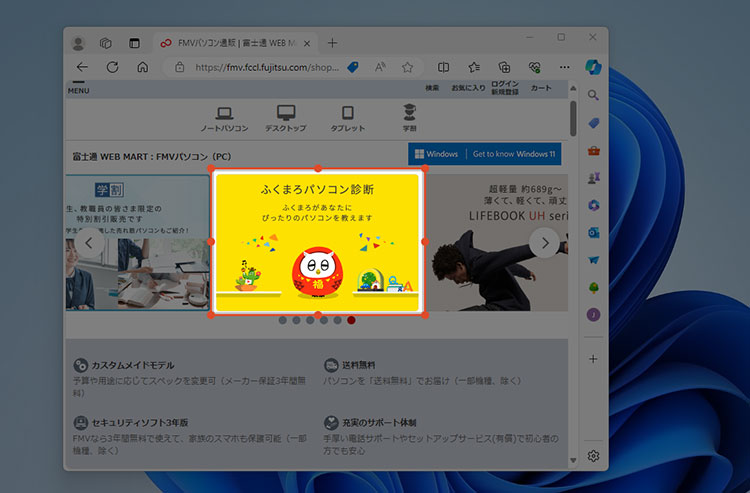Image resolution: width=750 pixels, height=493 pixels.
Task: Show next carousel slide arrow
Action: coord(544,242)
